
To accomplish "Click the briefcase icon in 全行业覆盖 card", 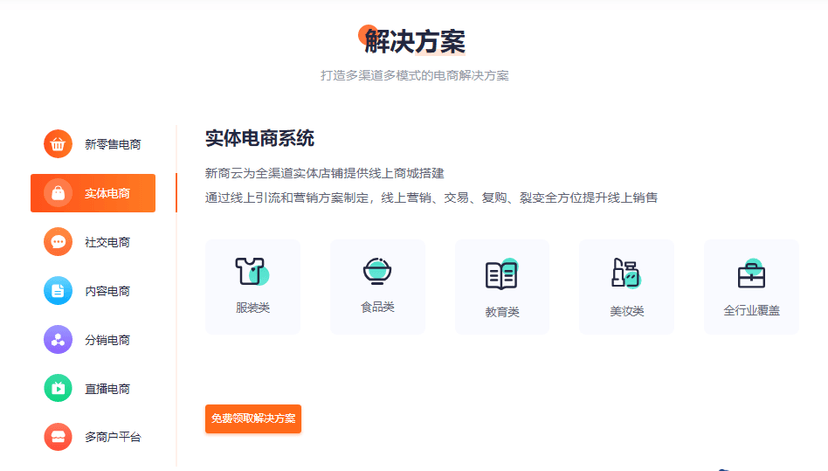I will (x=751, y=274).
